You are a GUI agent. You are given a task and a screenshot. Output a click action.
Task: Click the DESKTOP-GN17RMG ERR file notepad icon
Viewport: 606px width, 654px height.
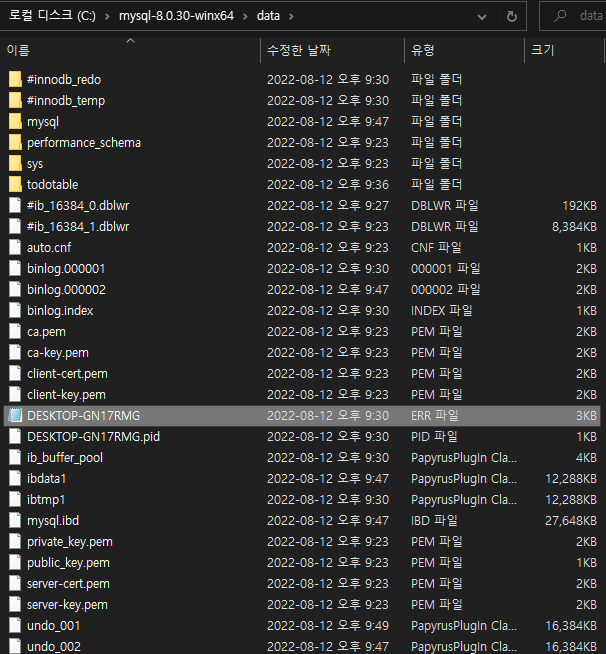point(15,415)
